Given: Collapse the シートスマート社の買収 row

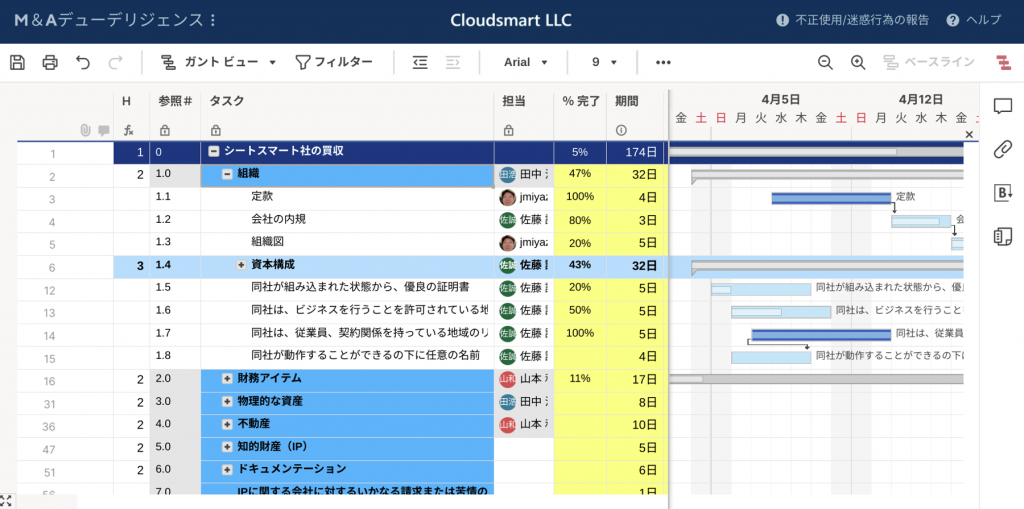Looking at the screenshot, I should click(x=213, y=152).
